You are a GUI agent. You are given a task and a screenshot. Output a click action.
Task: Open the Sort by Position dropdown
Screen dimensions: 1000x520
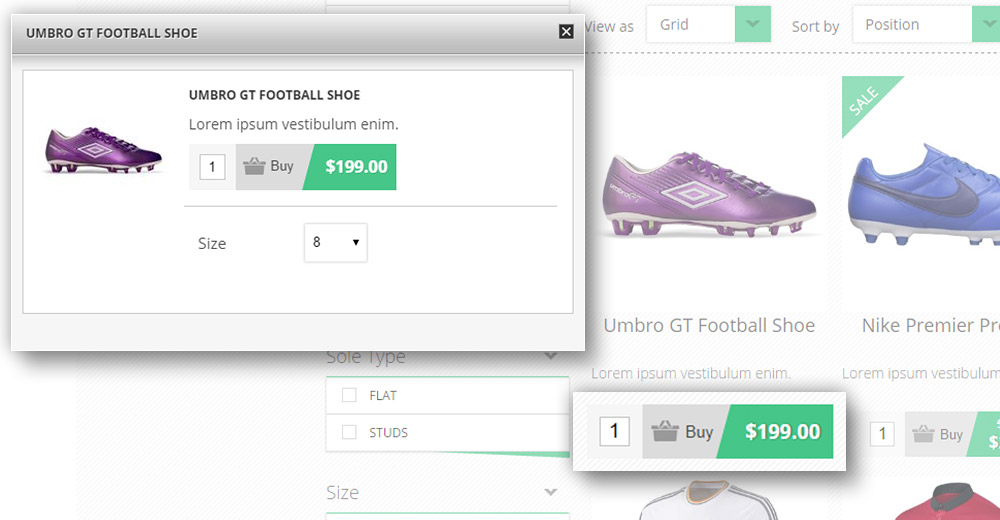click(983, 24)
